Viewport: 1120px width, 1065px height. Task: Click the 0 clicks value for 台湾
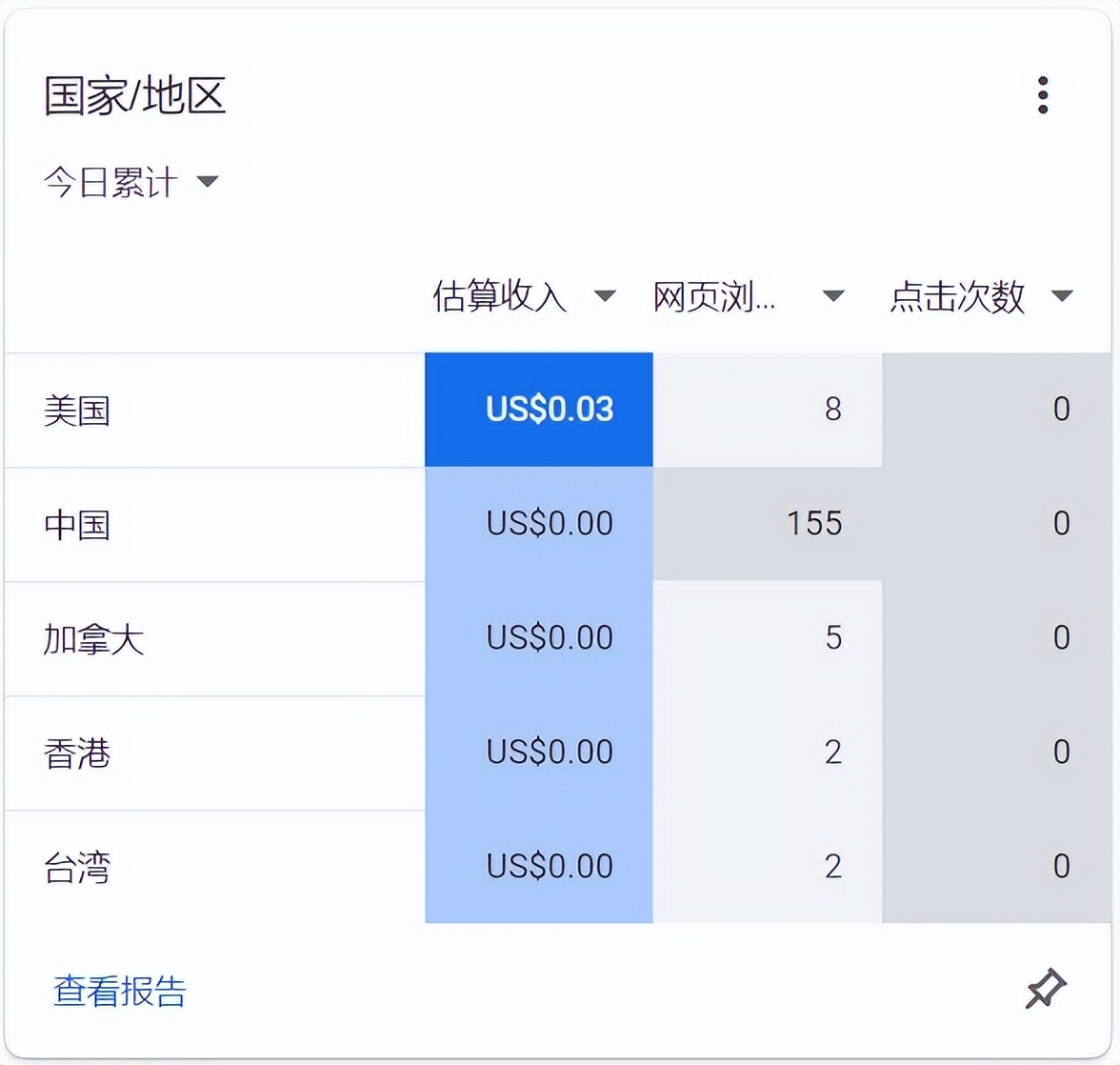click(1060, 867)
